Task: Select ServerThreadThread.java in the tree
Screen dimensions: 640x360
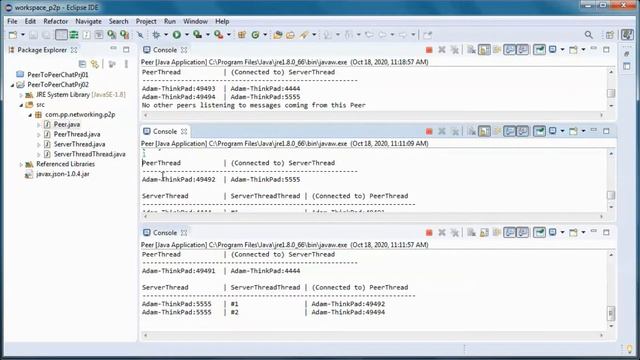Action: tap(89, 154)
